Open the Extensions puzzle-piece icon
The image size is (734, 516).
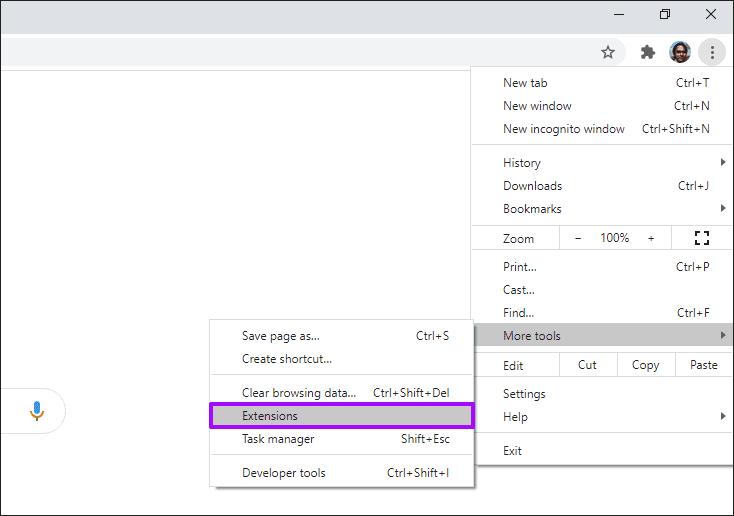tap(647, 52)
